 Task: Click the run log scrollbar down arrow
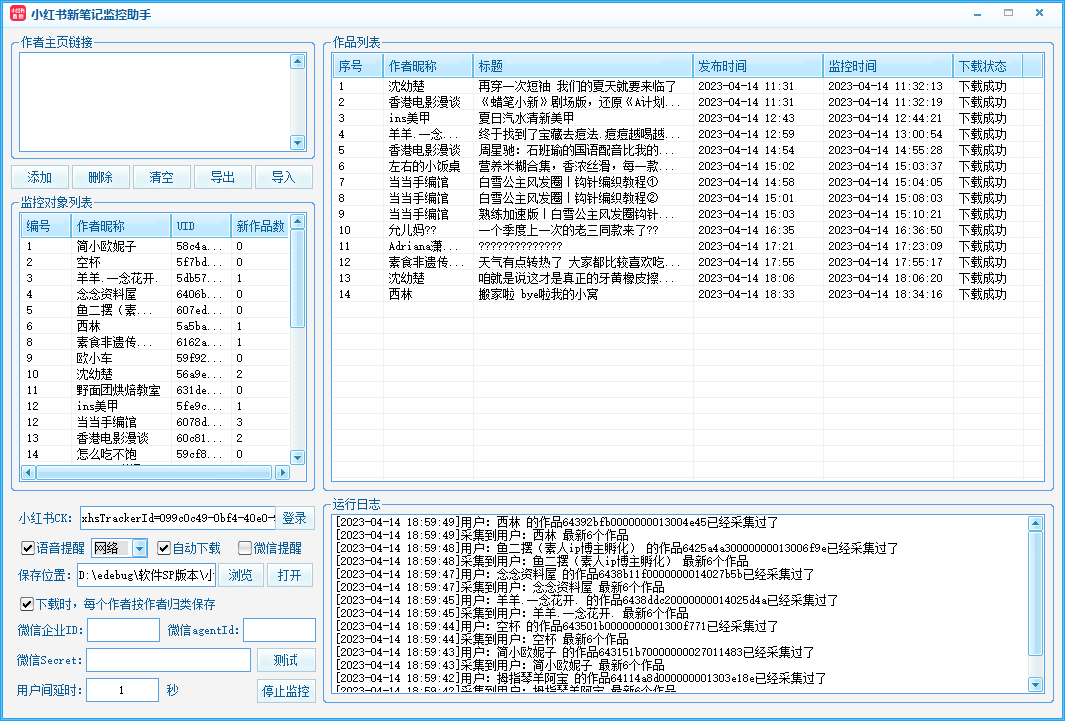(1035, 685)
